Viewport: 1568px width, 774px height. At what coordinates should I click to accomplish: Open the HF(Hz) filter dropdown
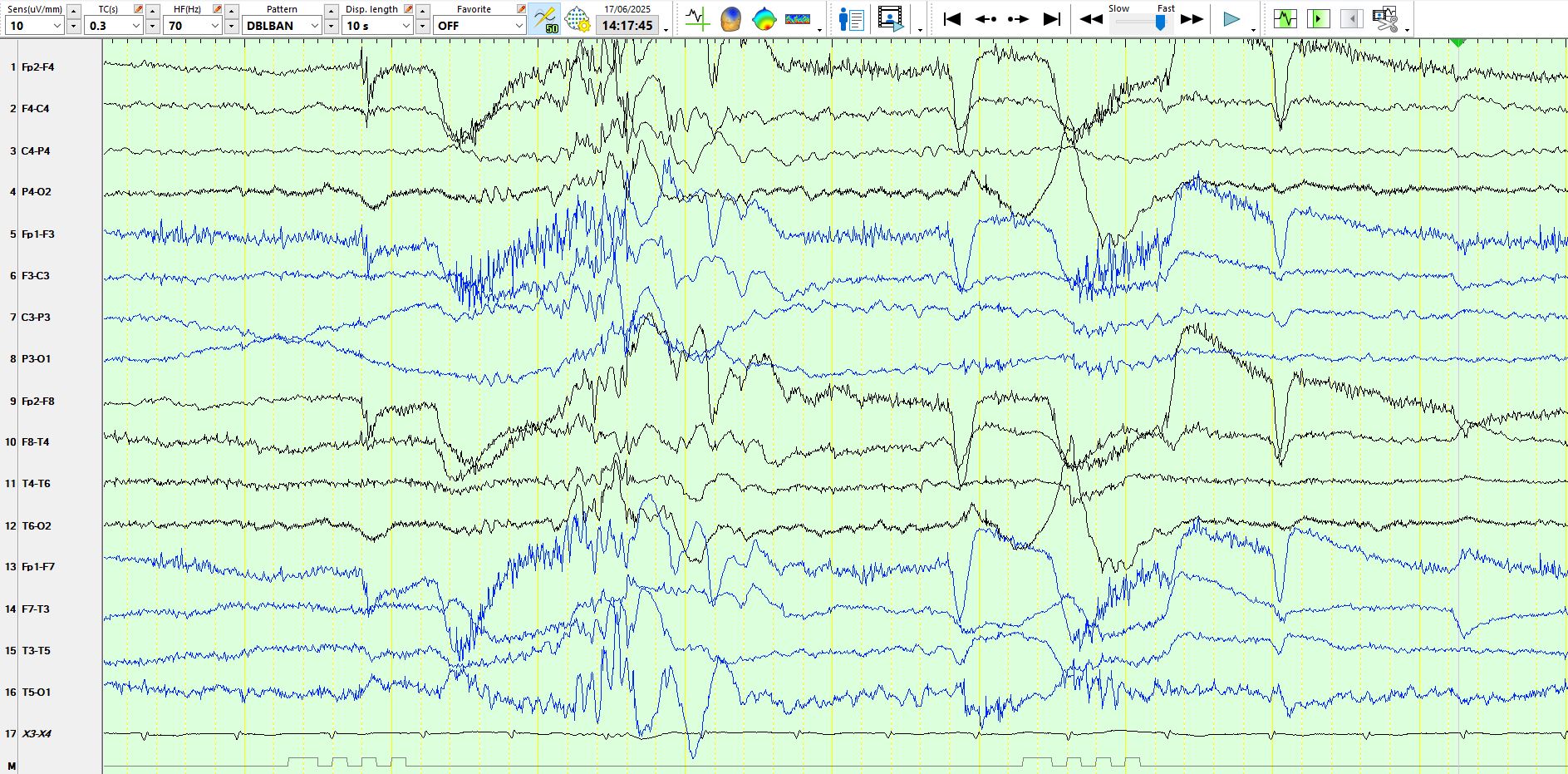192,26
